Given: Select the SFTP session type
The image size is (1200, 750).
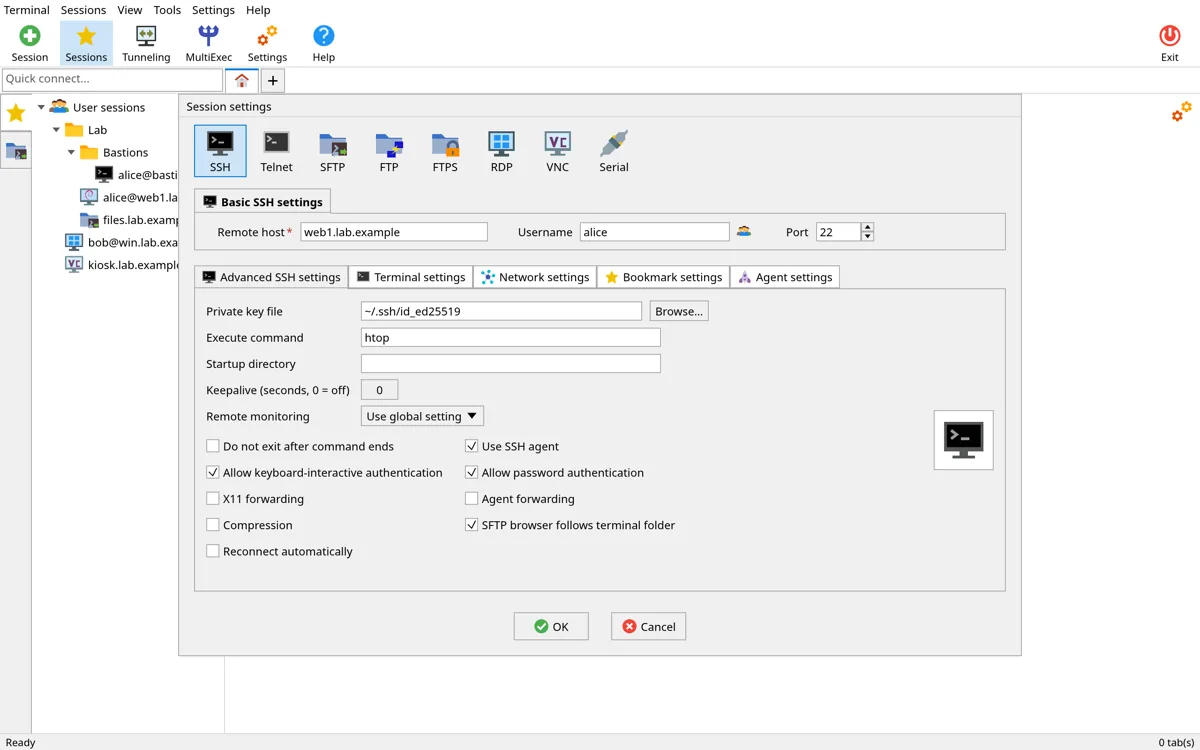Looking at the screenshot, I should pos(332,151).
